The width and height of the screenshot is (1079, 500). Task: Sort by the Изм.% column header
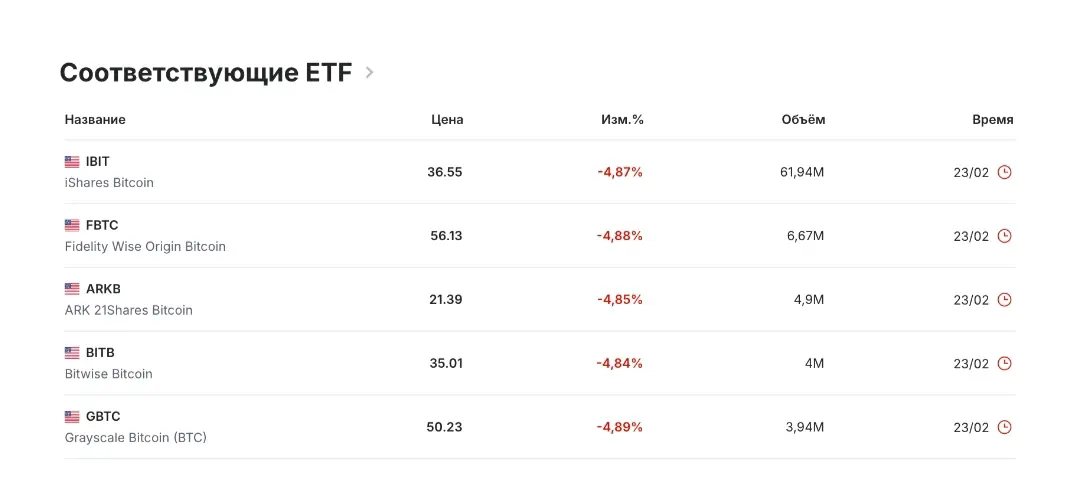[x=622, y=120]
